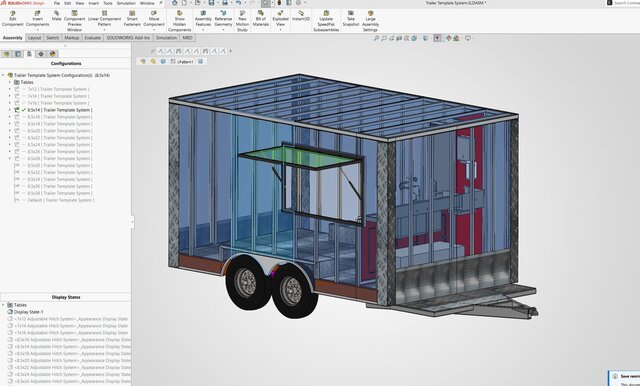Click the Take Snapshot tool

point(351,19)
